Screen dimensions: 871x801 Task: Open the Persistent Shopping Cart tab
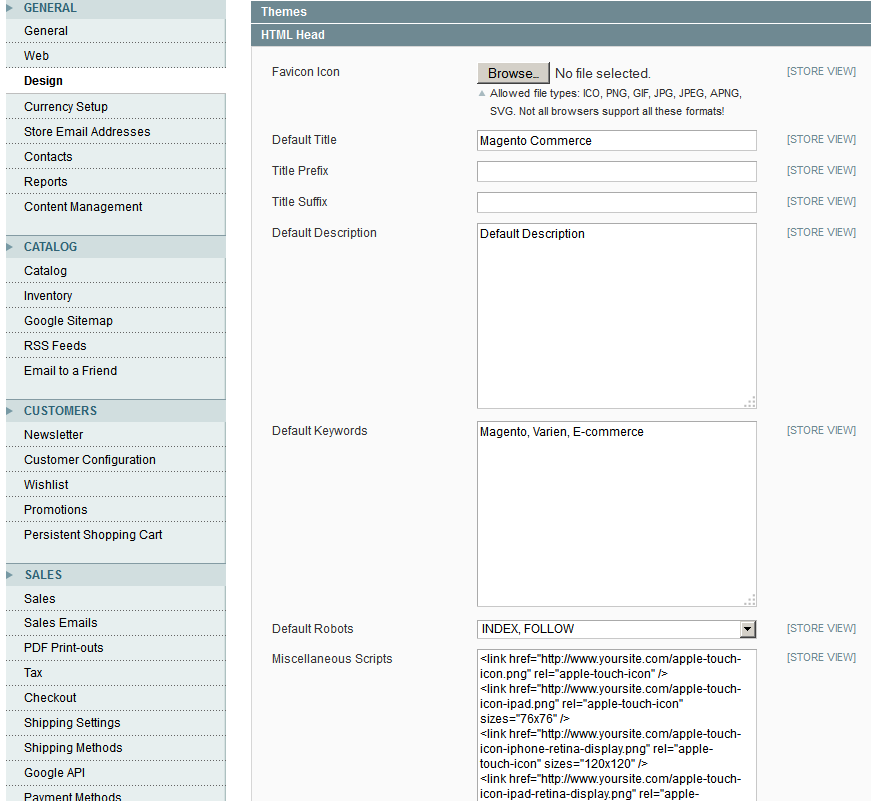93,535
